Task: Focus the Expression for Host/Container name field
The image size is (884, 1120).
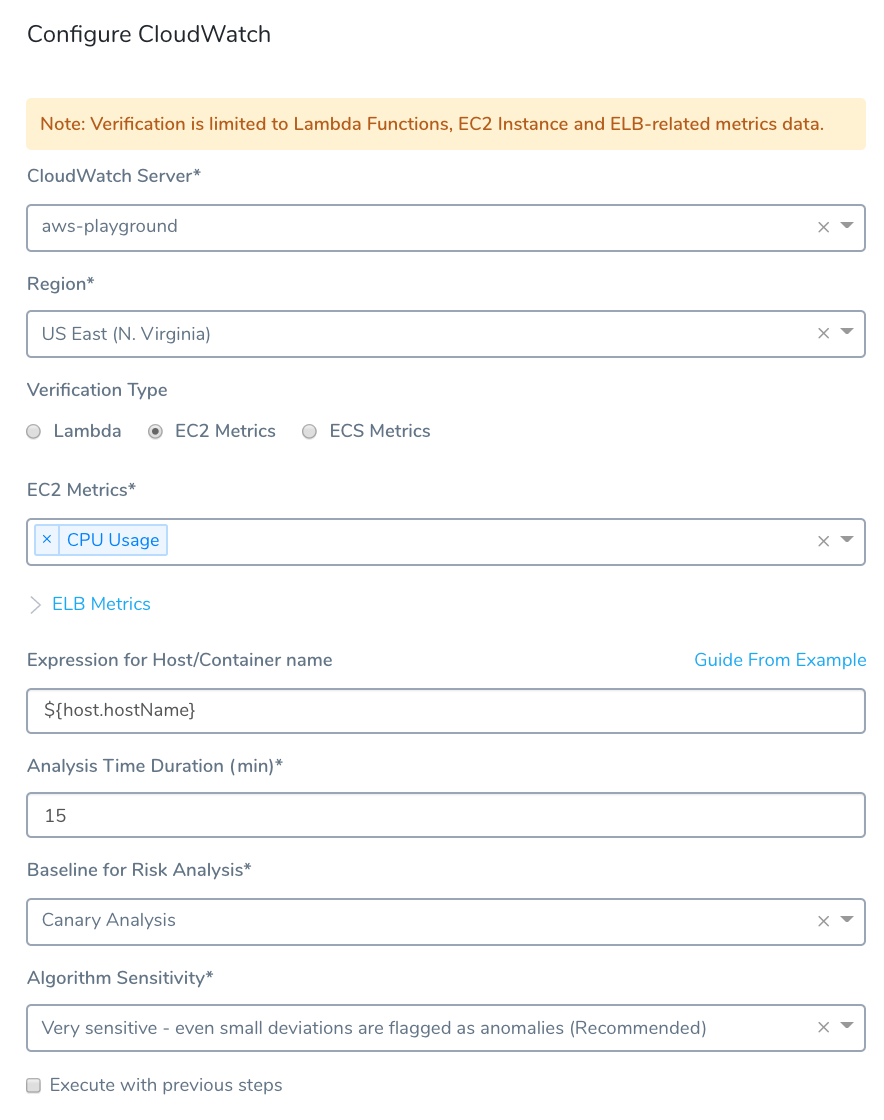Action: point(446,711)
